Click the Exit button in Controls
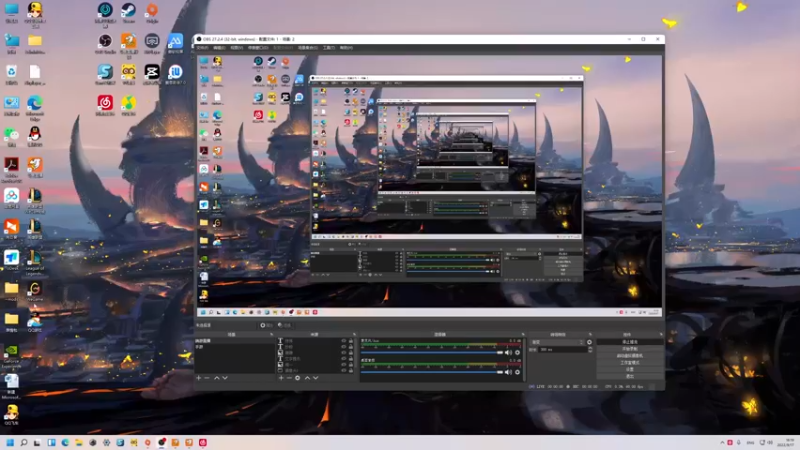This screenshot has width=800, height=450. [630, 376]
